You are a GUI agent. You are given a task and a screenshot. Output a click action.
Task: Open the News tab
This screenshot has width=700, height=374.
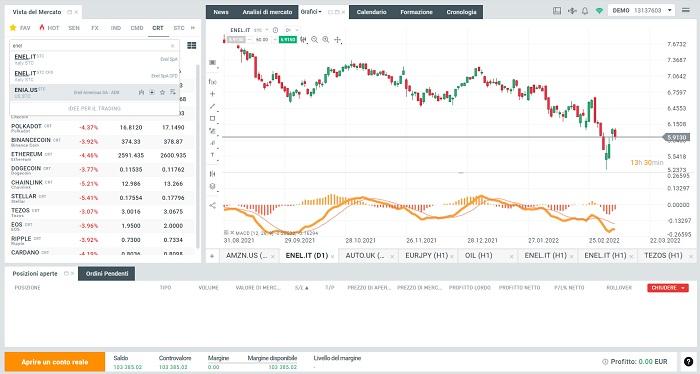coord(221,12)
